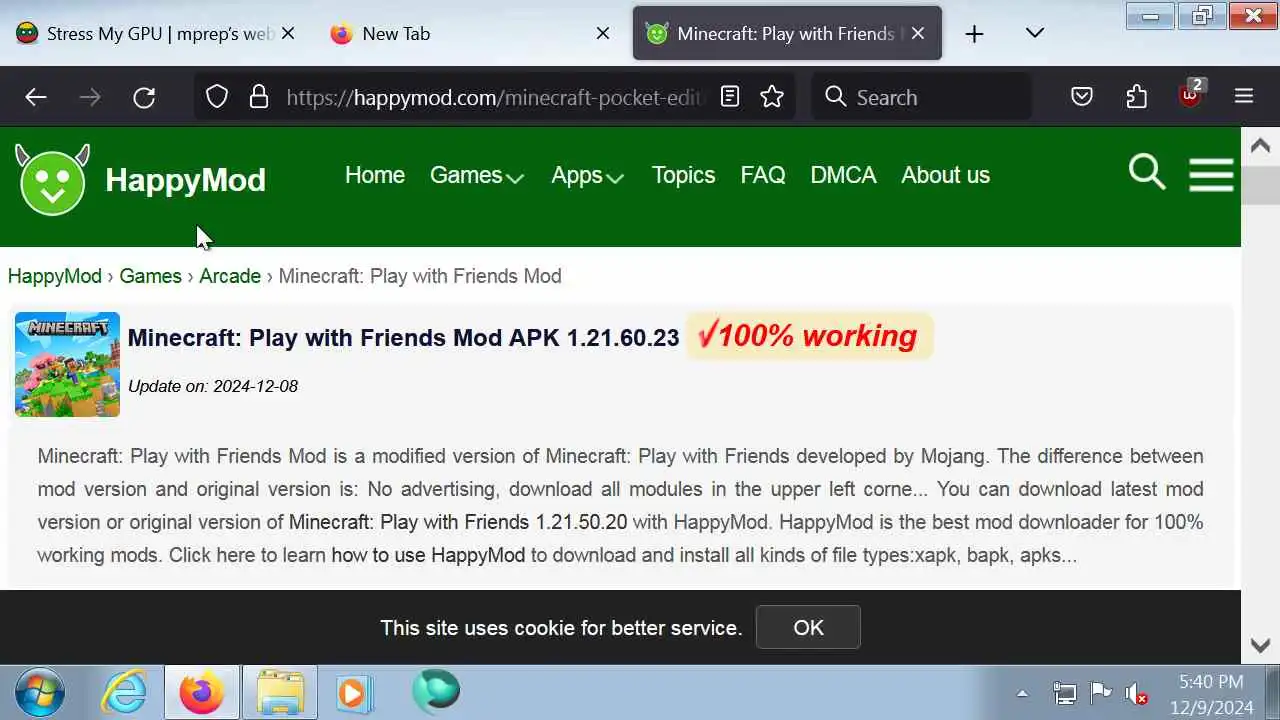The width and height of the screenshot is (1280, 720).
Task: Expand the Games dropdown in site nav
Action: pyautogui.click(x=476, y=175)
